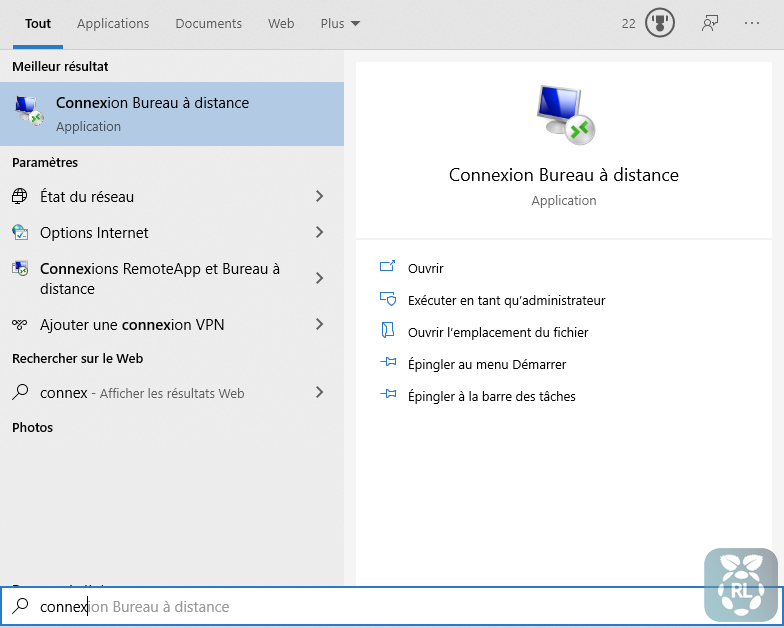The image size is (784, 628).
Task: Open Ajouter une connexion VPN
Action: point(172,324)
